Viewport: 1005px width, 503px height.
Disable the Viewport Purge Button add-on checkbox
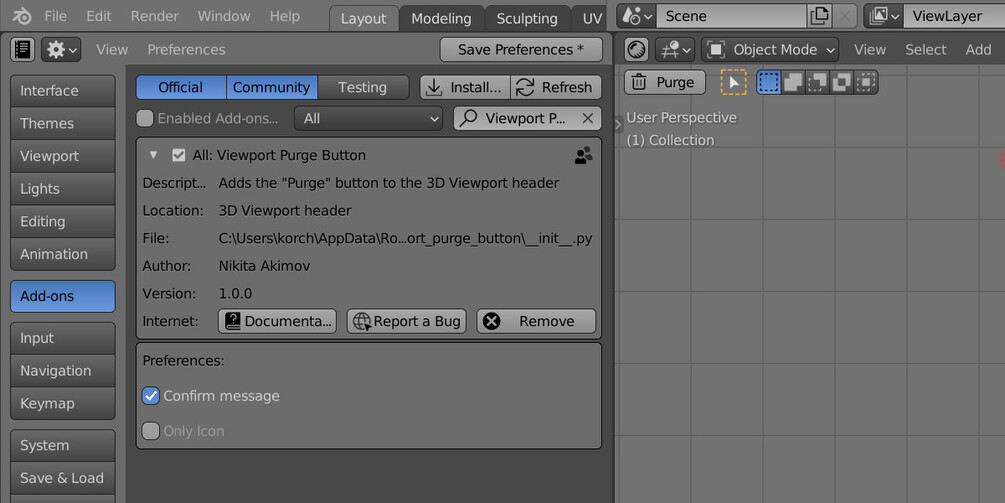pyautogui.click(x=179, y=155)
